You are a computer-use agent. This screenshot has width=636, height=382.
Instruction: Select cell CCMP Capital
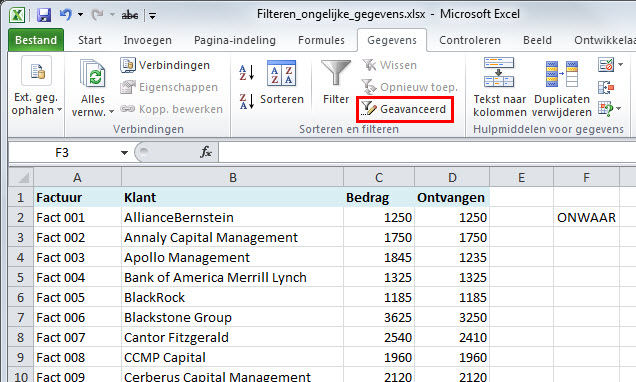click(x=232, y=357)
